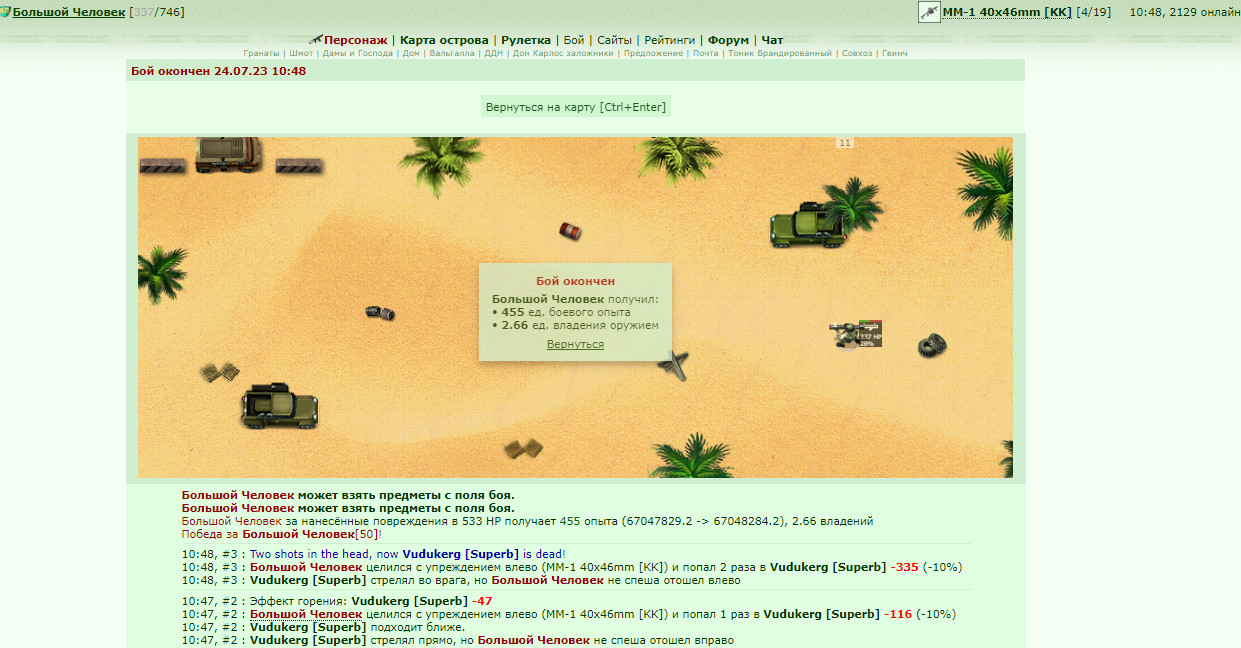Open the Вальгалла submenu link
Viewport: 1241px width, 648px height.
click(x=452, y=53)
